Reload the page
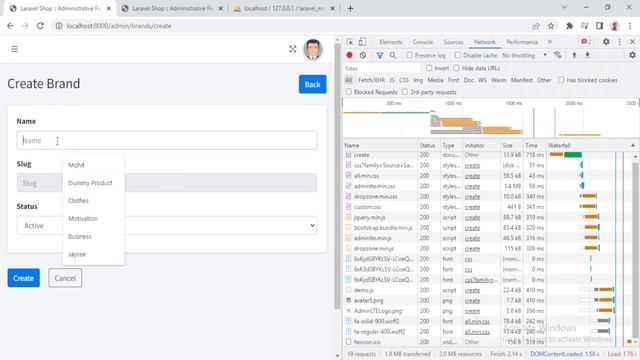 pos(40,26)
